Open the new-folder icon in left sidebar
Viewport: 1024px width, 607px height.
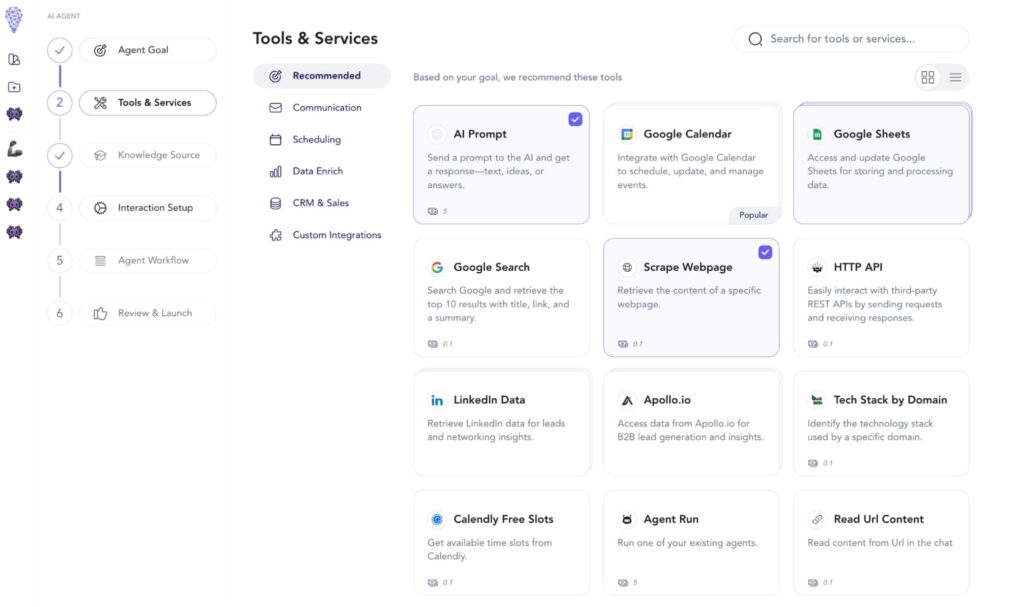(14, 88)
